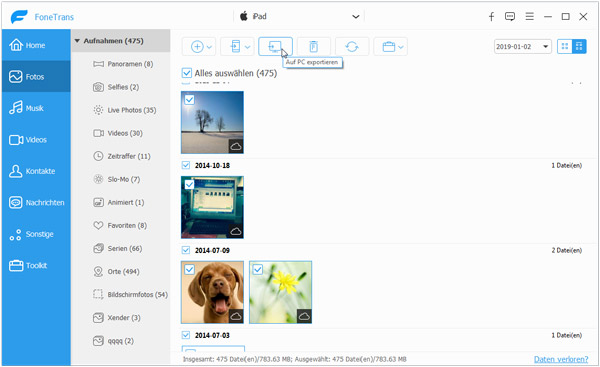Go to the Musik sidebar tab
This screenshot has height=367, width=600.
tap(36, 108)
